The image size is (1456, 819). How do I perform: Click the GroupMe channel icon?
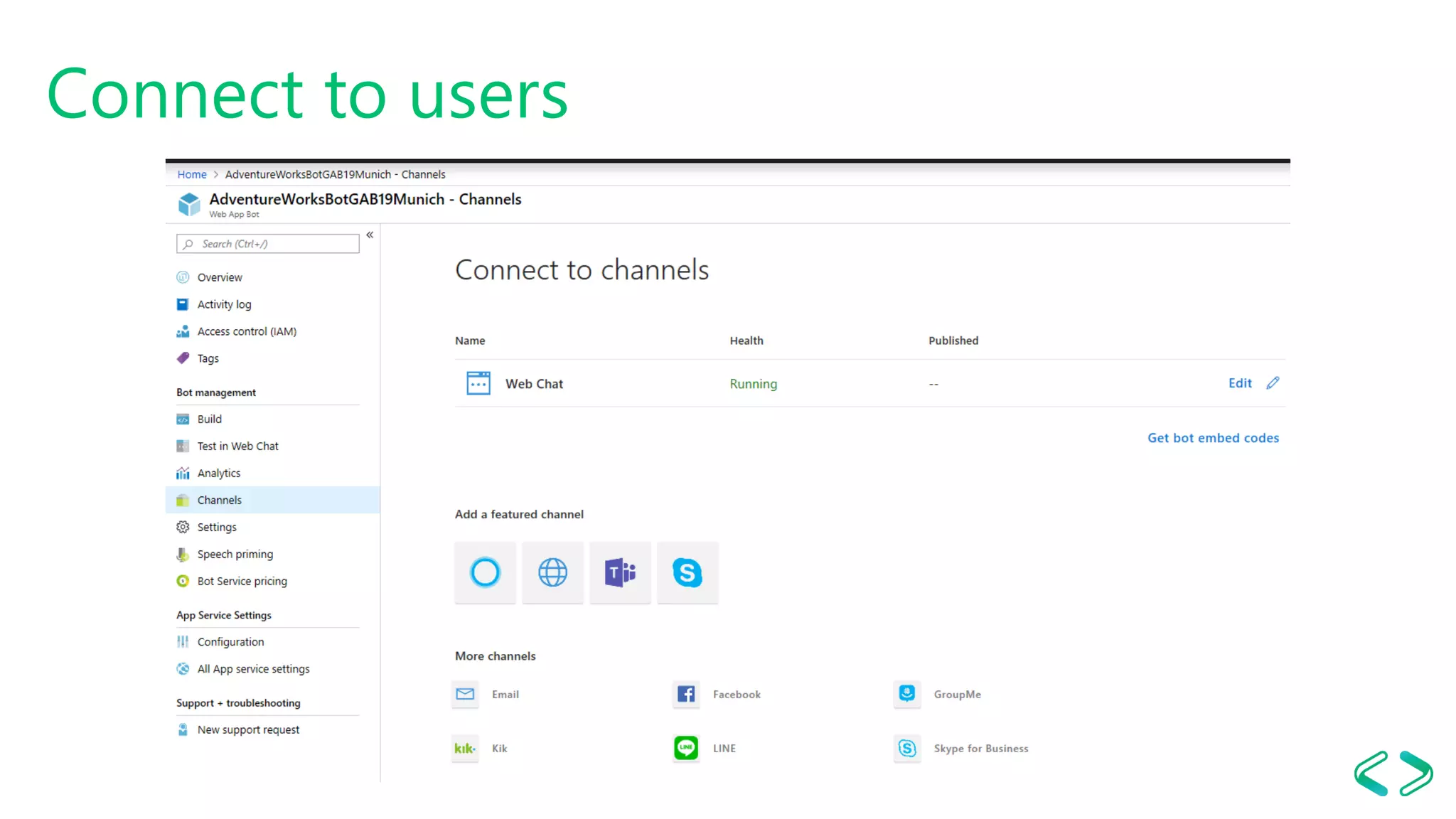907,694
